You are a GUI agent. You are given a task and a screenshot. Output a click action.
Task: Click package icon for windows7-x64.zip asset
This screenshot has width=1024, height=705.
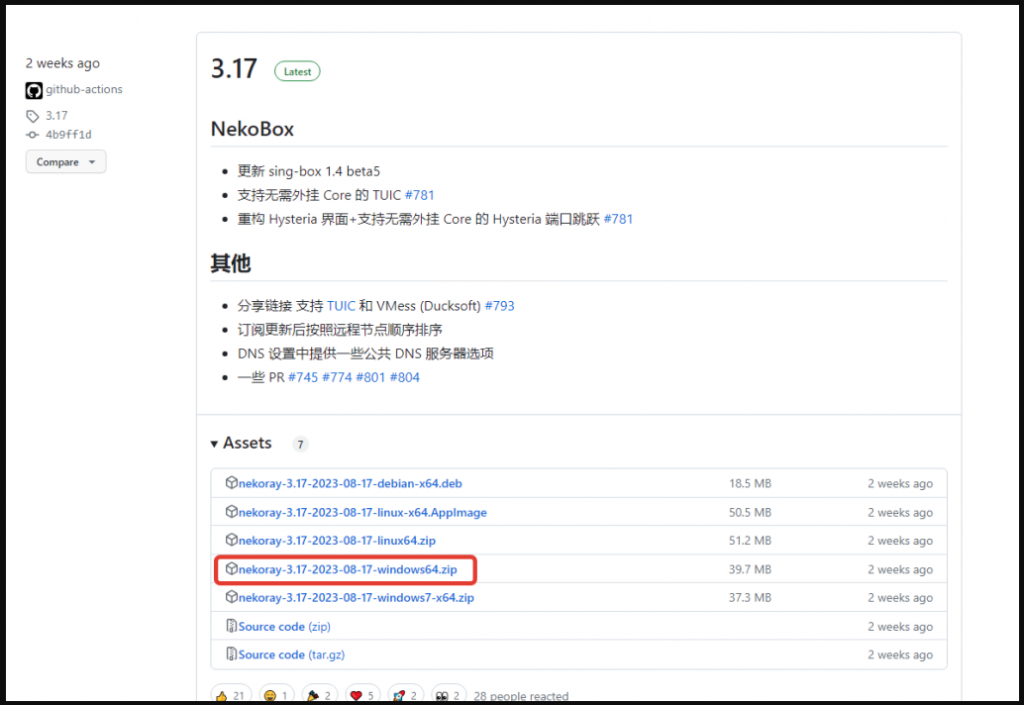[x=231, y=597]
